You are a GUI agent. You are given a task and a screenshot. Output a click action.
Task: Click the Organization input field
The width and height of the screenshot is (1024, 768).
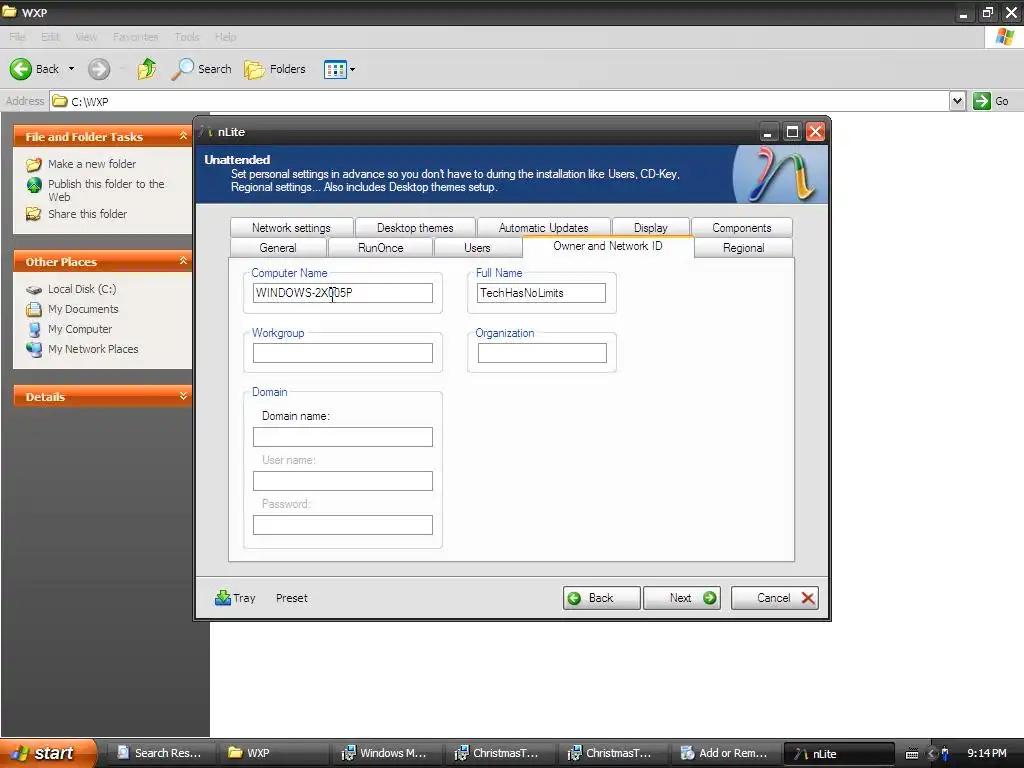[542, 353]
